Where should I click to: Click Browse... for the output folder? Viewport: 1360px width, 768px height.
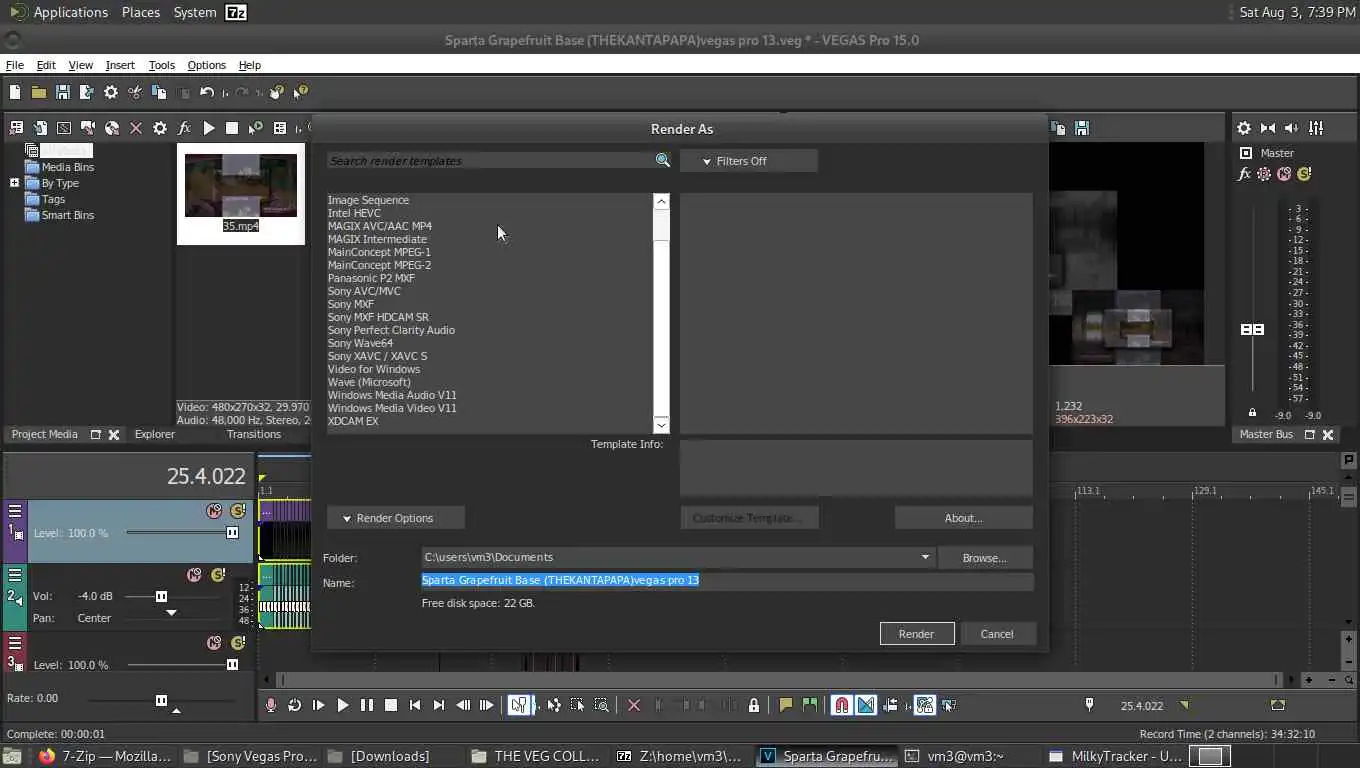coord(985,558)
